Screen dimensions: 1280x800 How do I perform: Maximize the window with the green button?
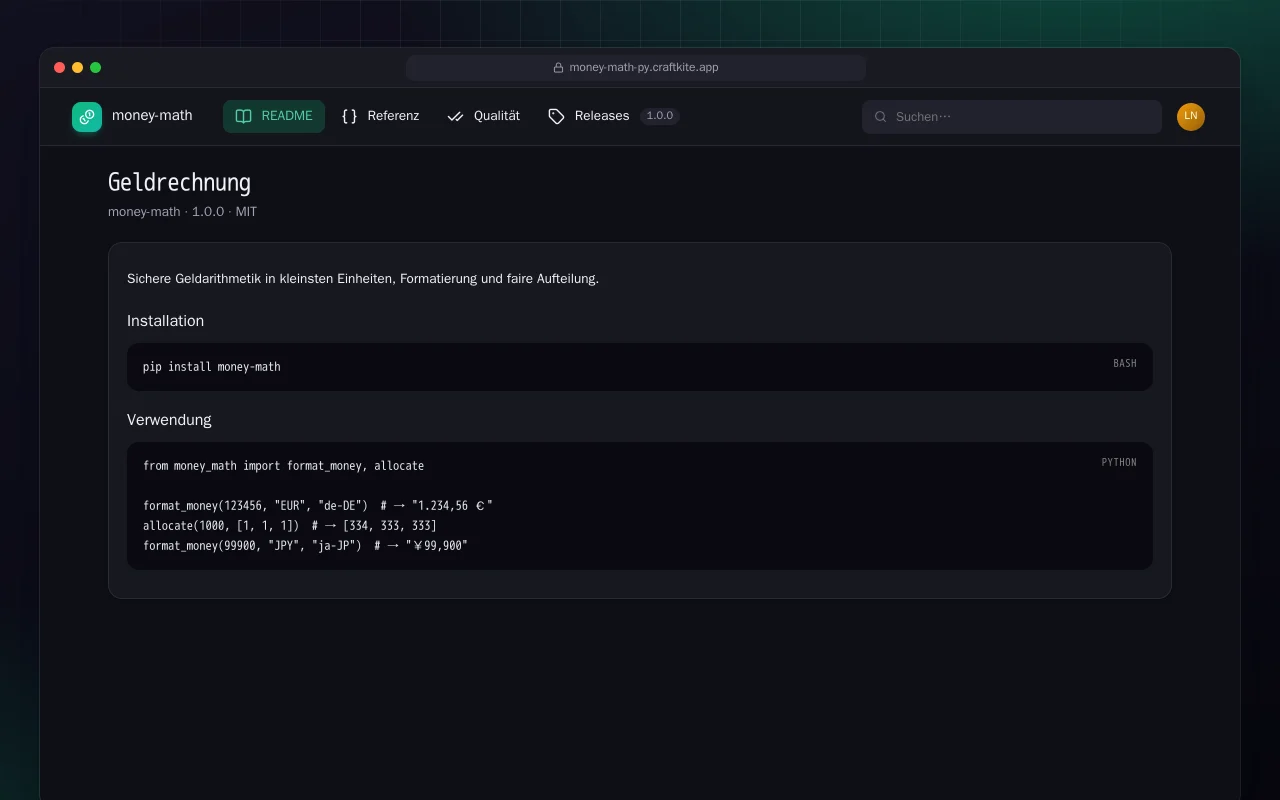click(96, 68)
